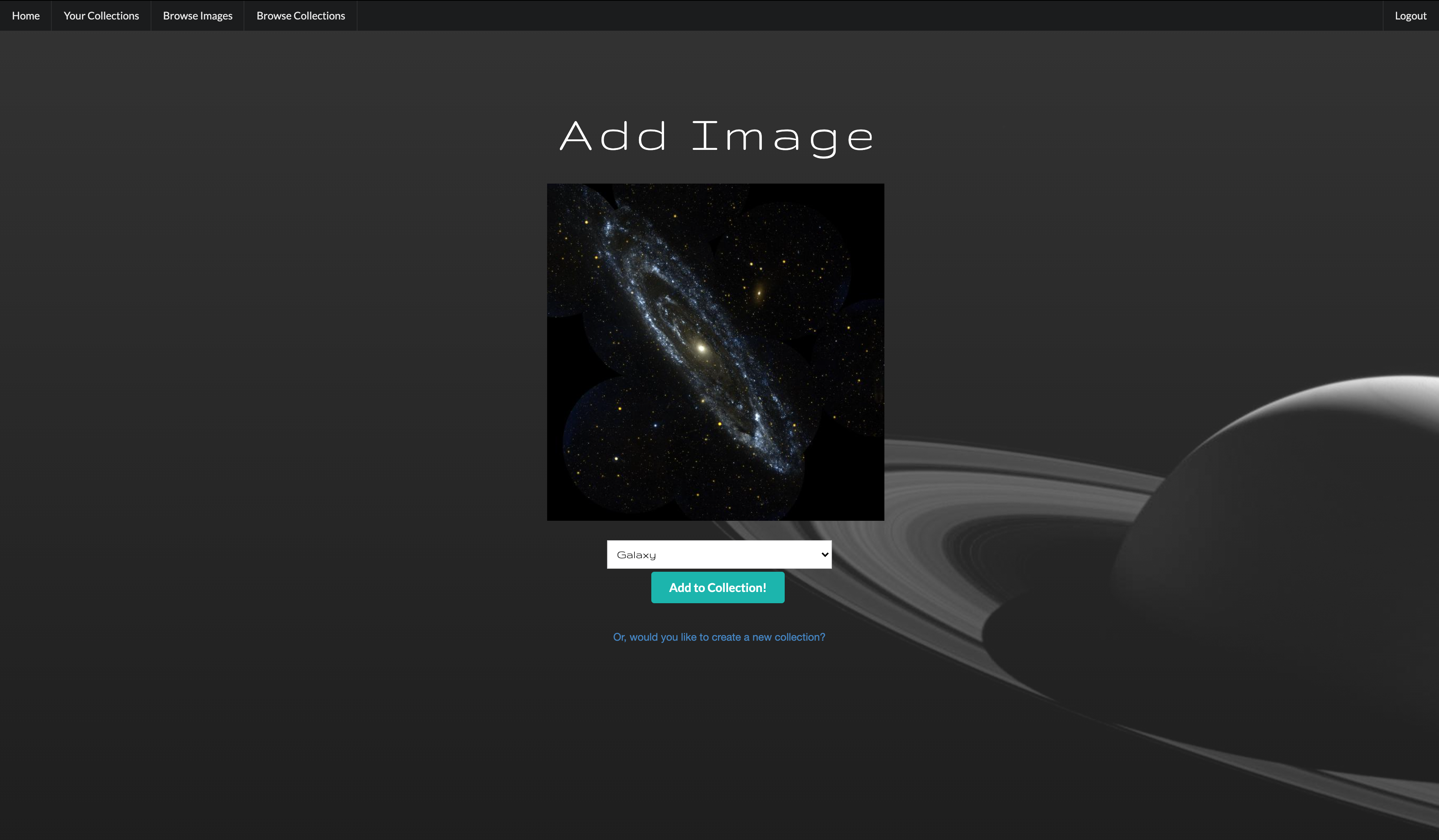Go to the Home page
Image resolution: width=1439 pixels, height=840 pixels.
tap(26, 15)
